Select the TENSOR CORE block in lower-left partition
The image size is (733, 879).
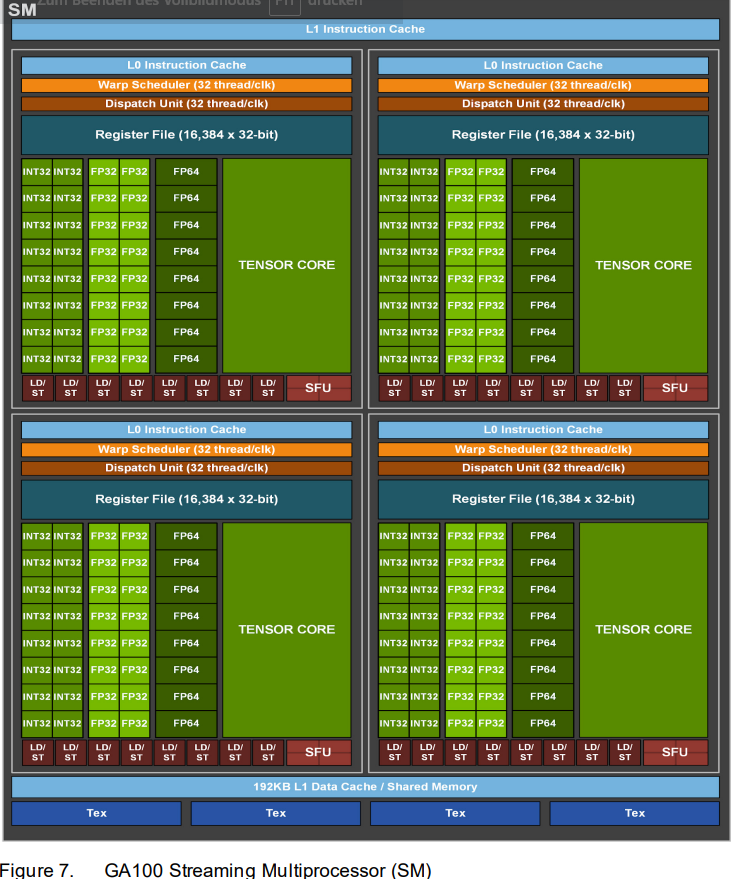[287, 630]
